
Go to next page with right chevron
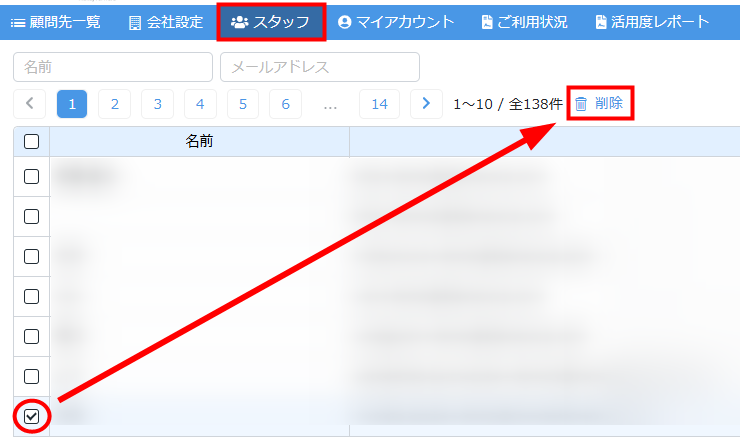click(427, 104)
